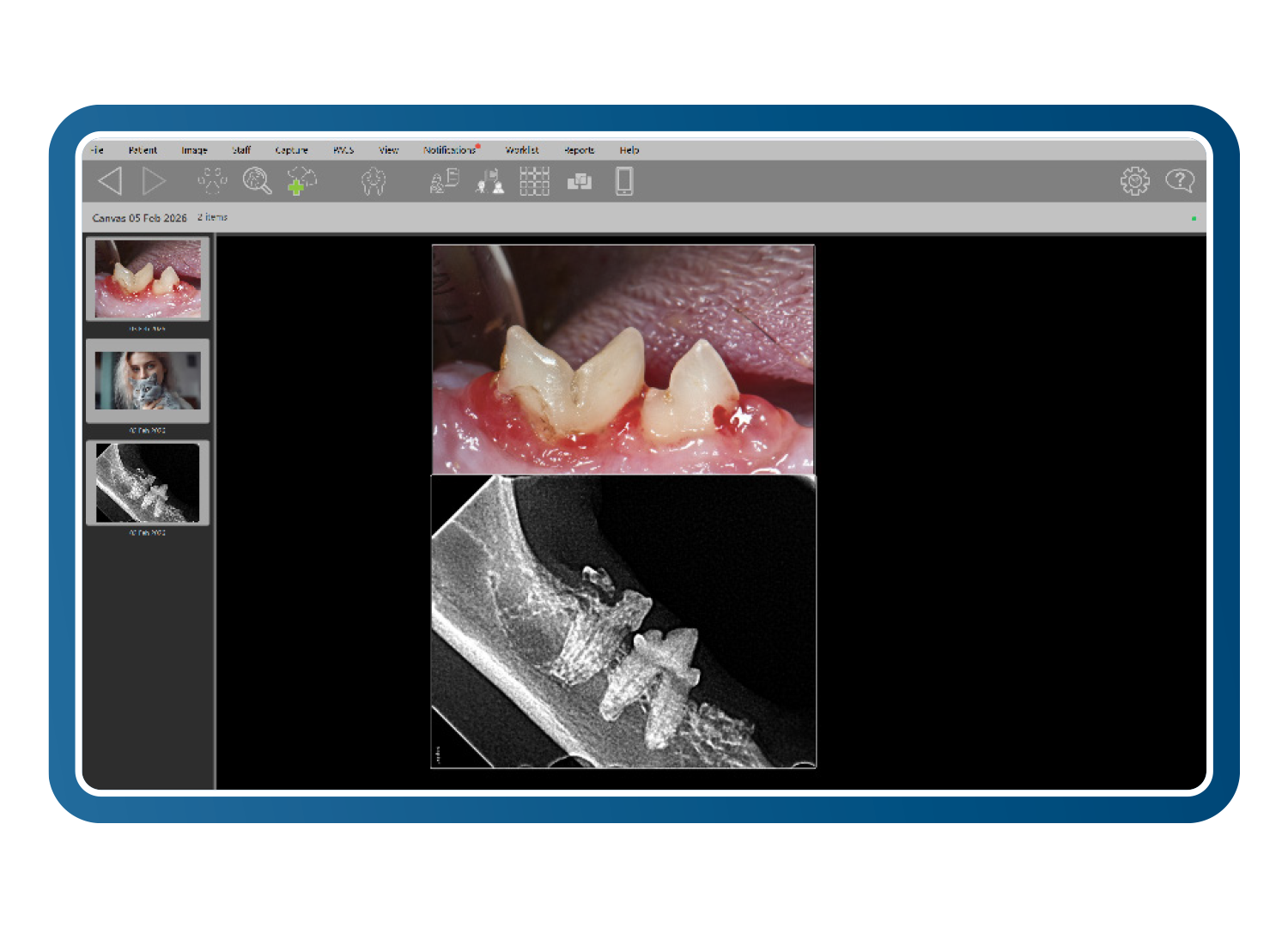
Task: Click the Worklist menu item
Action: [x=523, y=150]
